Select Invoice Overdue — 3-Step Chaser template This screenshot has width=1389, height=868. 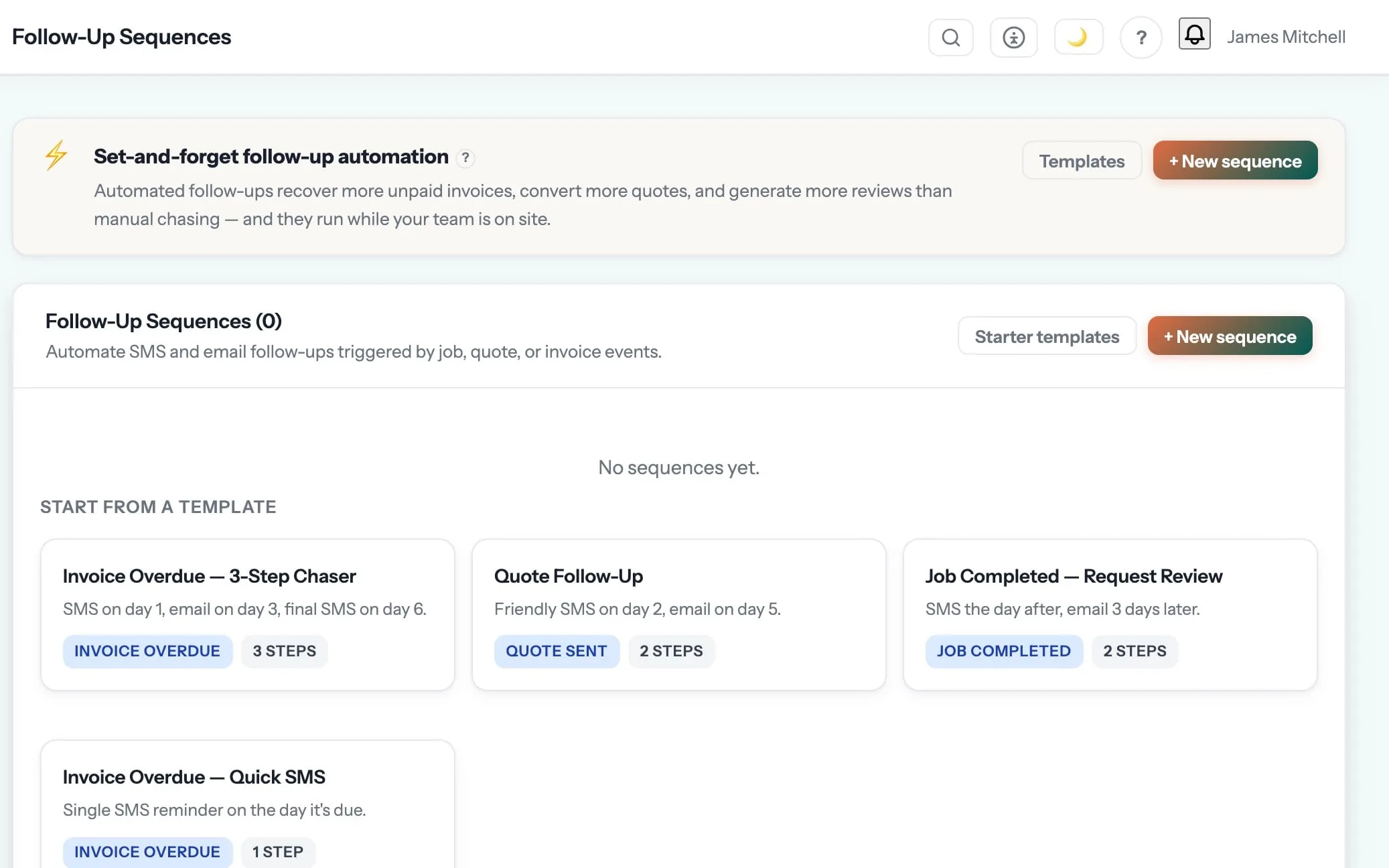coord(248,615)
